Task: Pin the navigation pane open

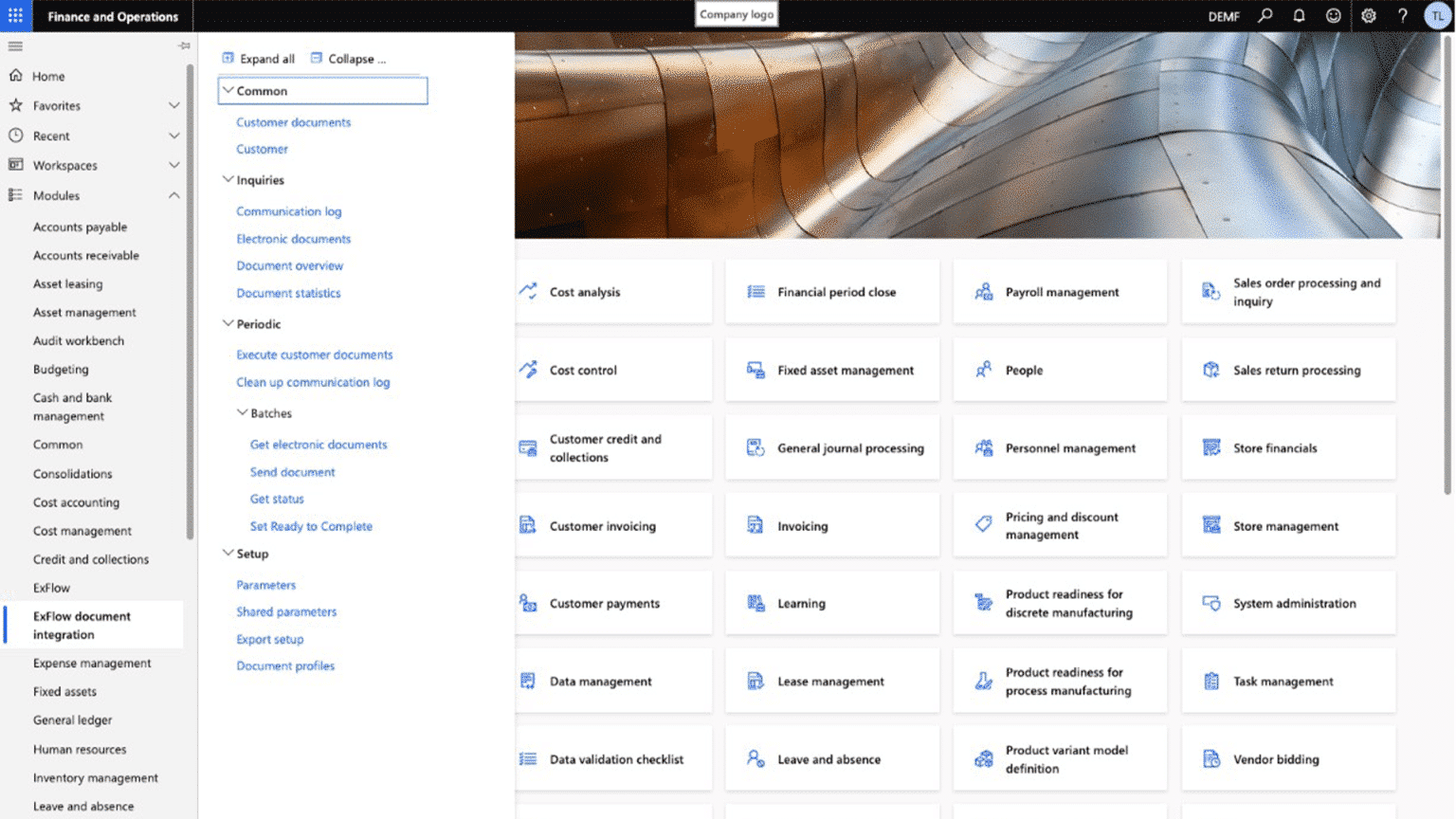Action: point(183,45)
